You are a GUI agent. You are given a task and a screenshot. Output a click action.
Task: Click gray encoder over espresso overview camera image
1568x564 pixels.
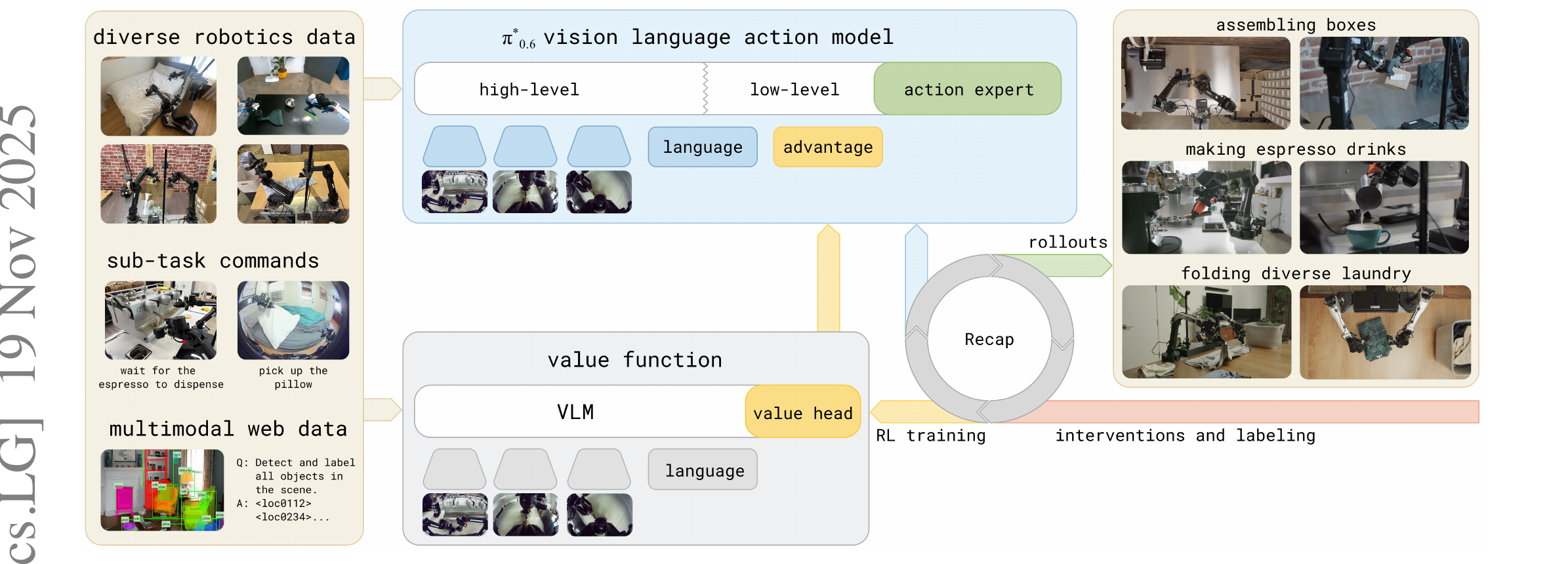coord(455,469)
